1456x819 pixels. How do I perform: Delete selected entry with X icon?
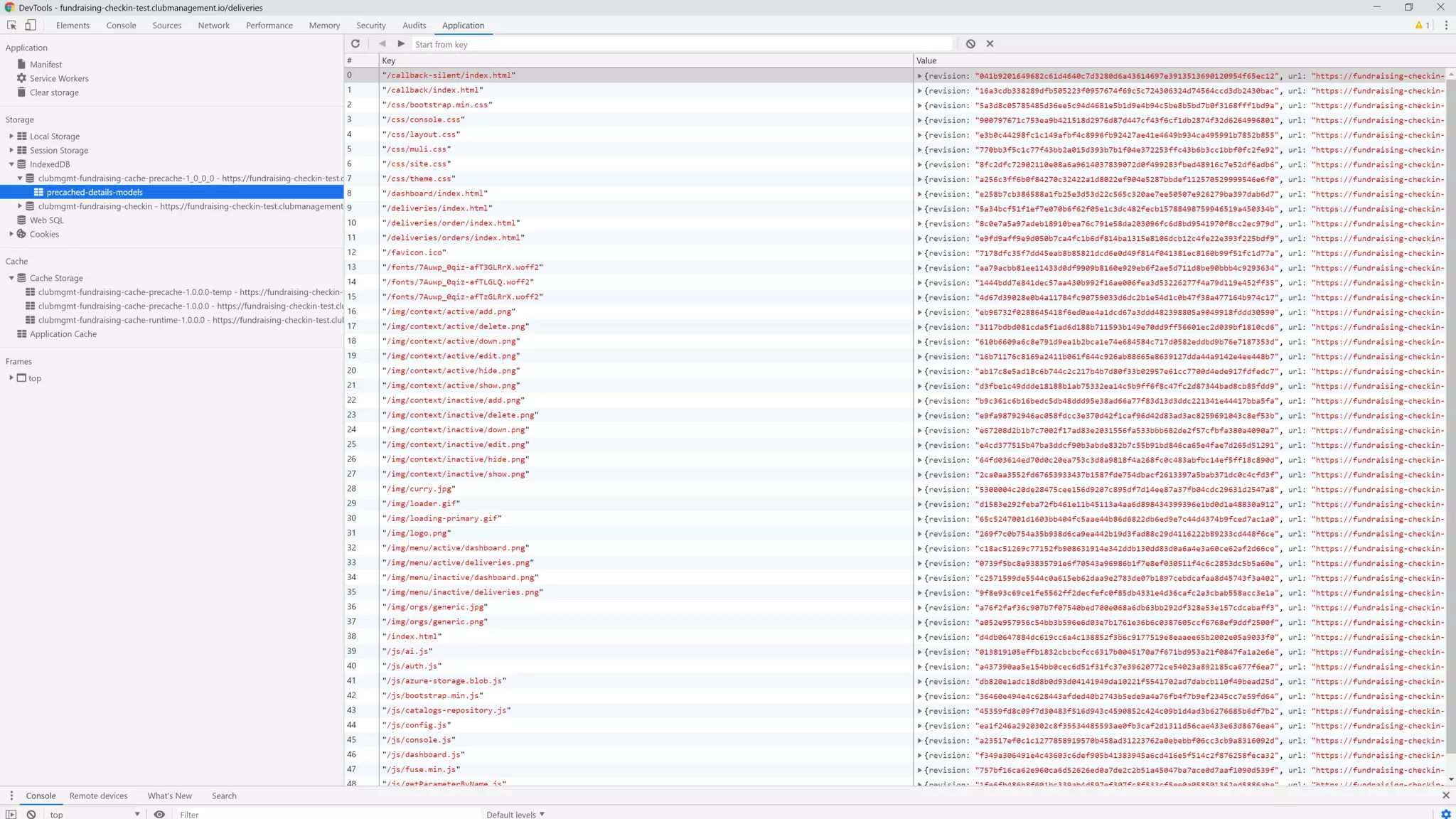pyautogui.click(x=990, y=44)
